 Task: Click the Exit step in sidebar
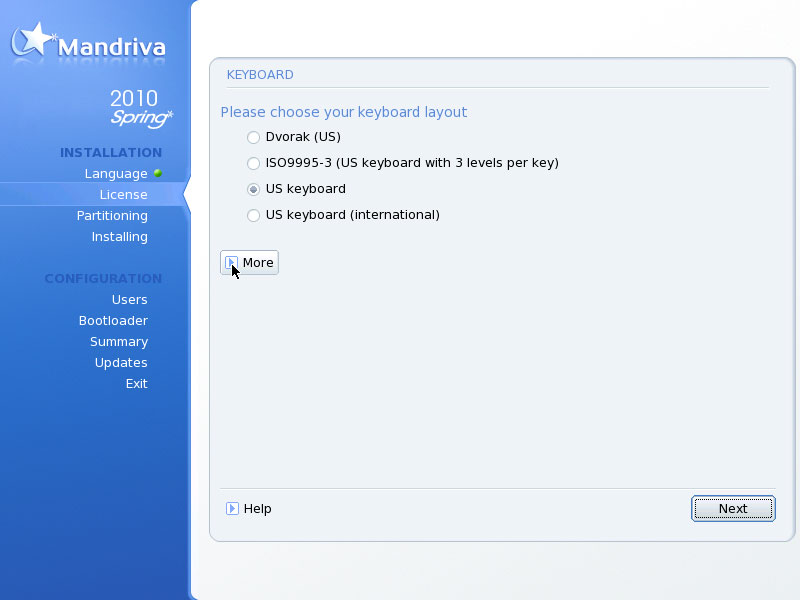coord(137,384)
